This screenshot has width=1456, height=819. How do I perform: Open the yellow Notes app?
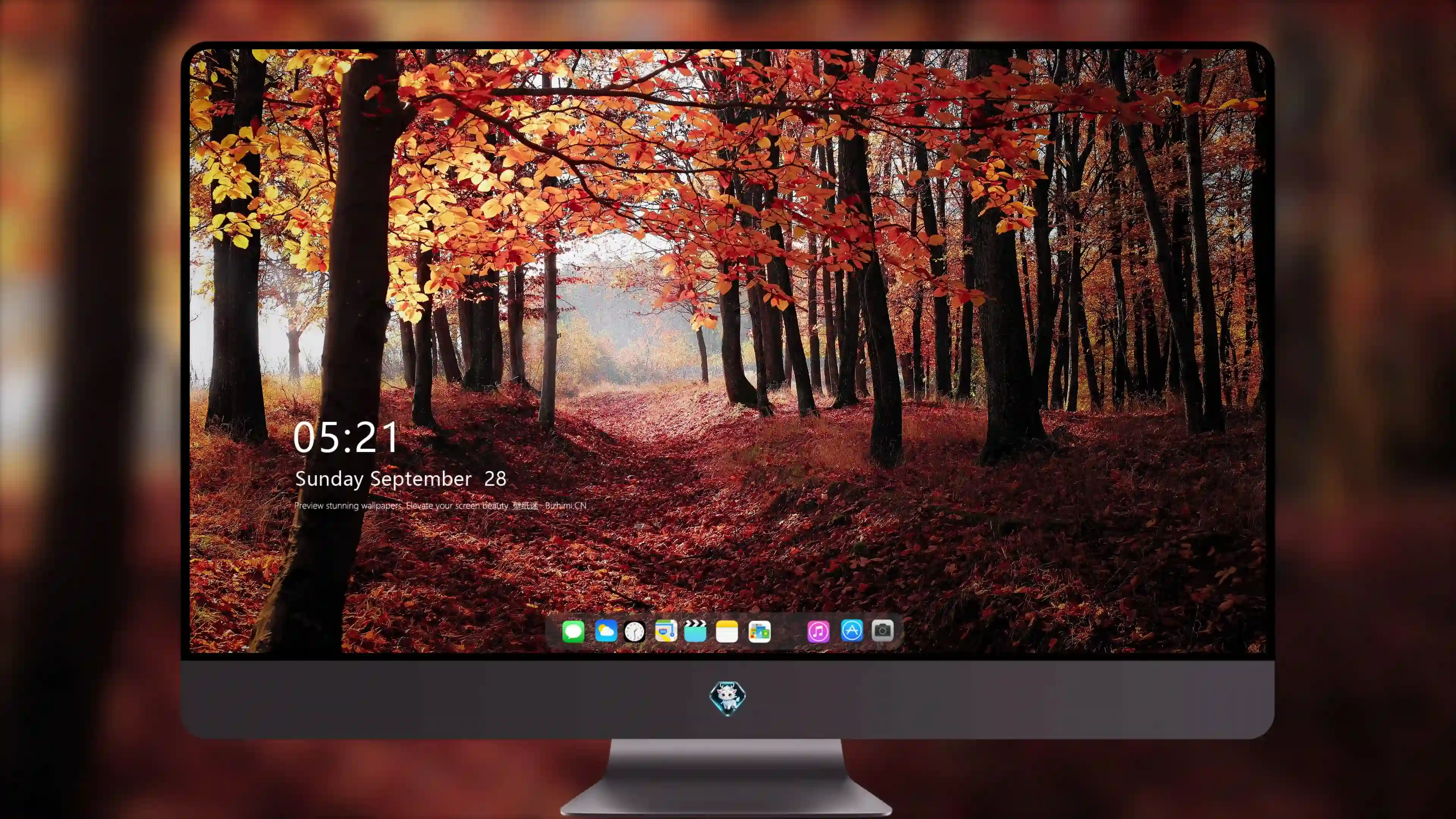[727, 631]
